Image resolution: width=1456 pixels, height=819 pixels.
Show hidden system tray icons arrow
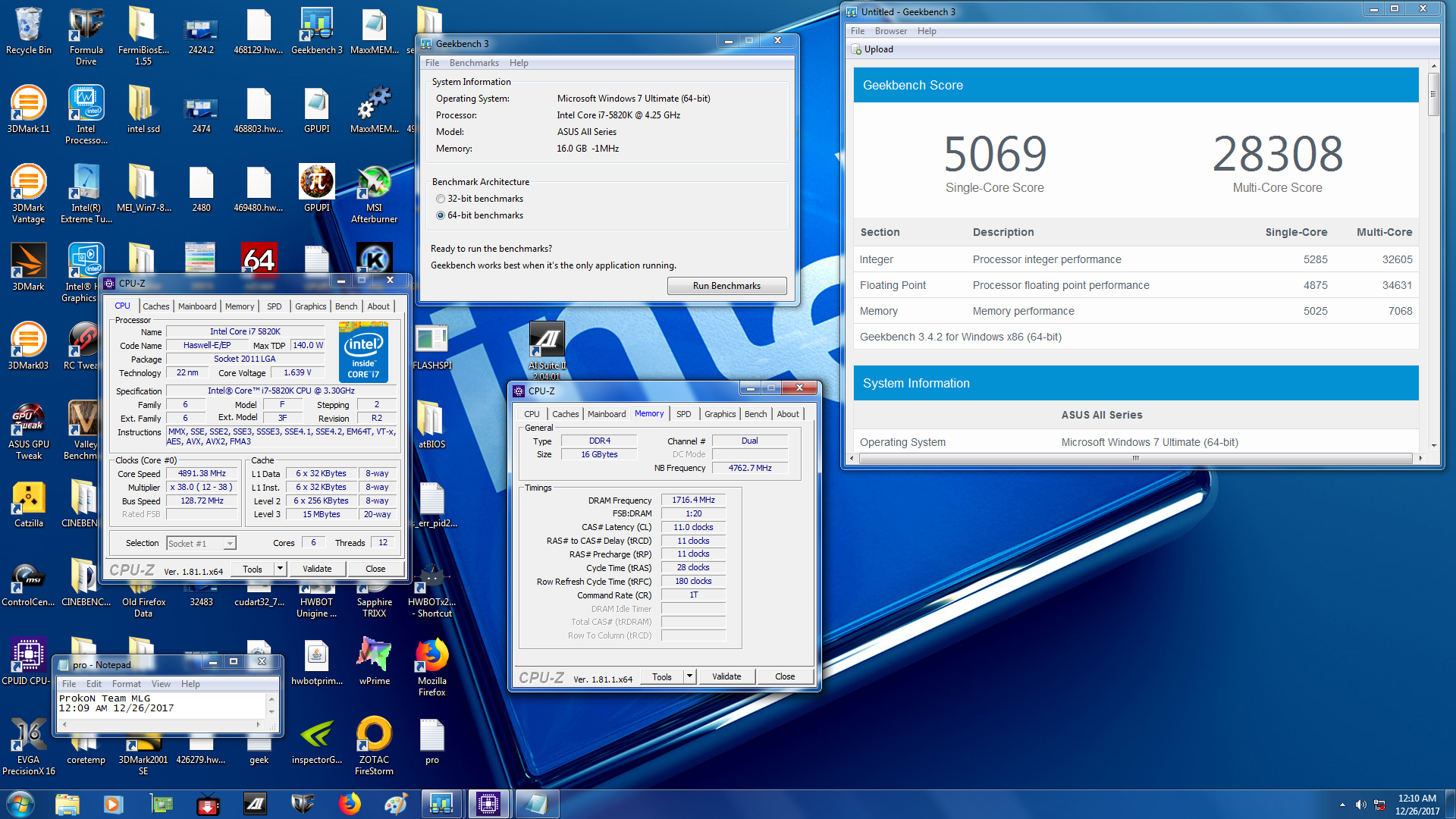pyautogui.click(x=1342, y=805)
